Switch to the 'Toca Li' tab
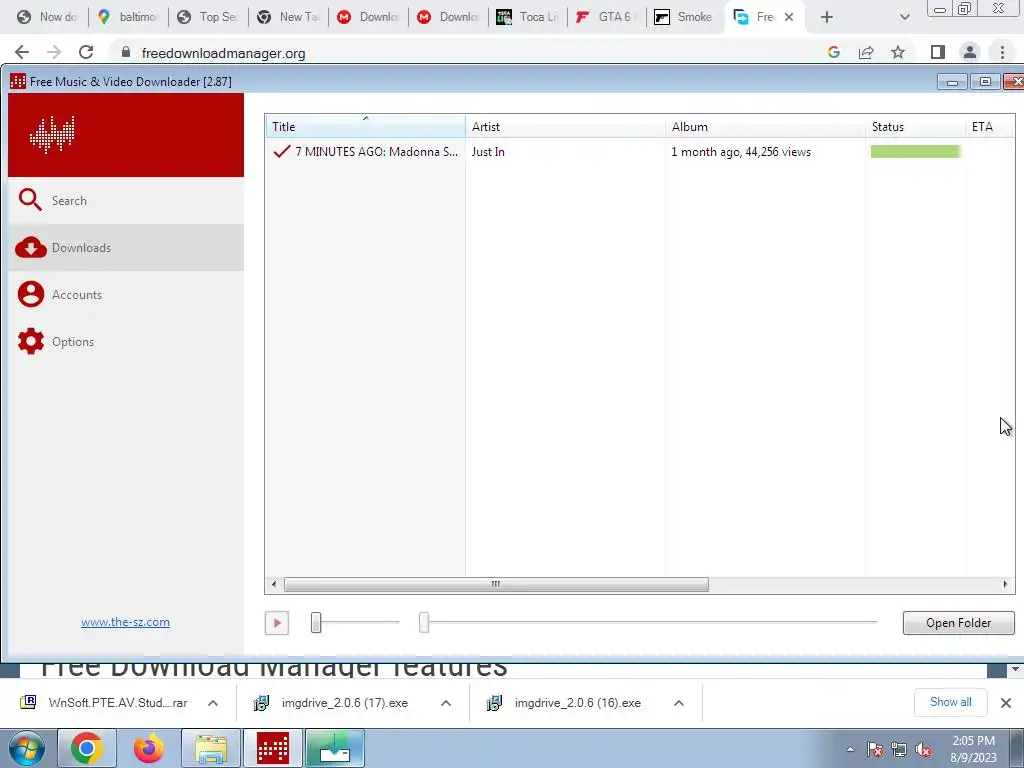 tap(528, 17)
